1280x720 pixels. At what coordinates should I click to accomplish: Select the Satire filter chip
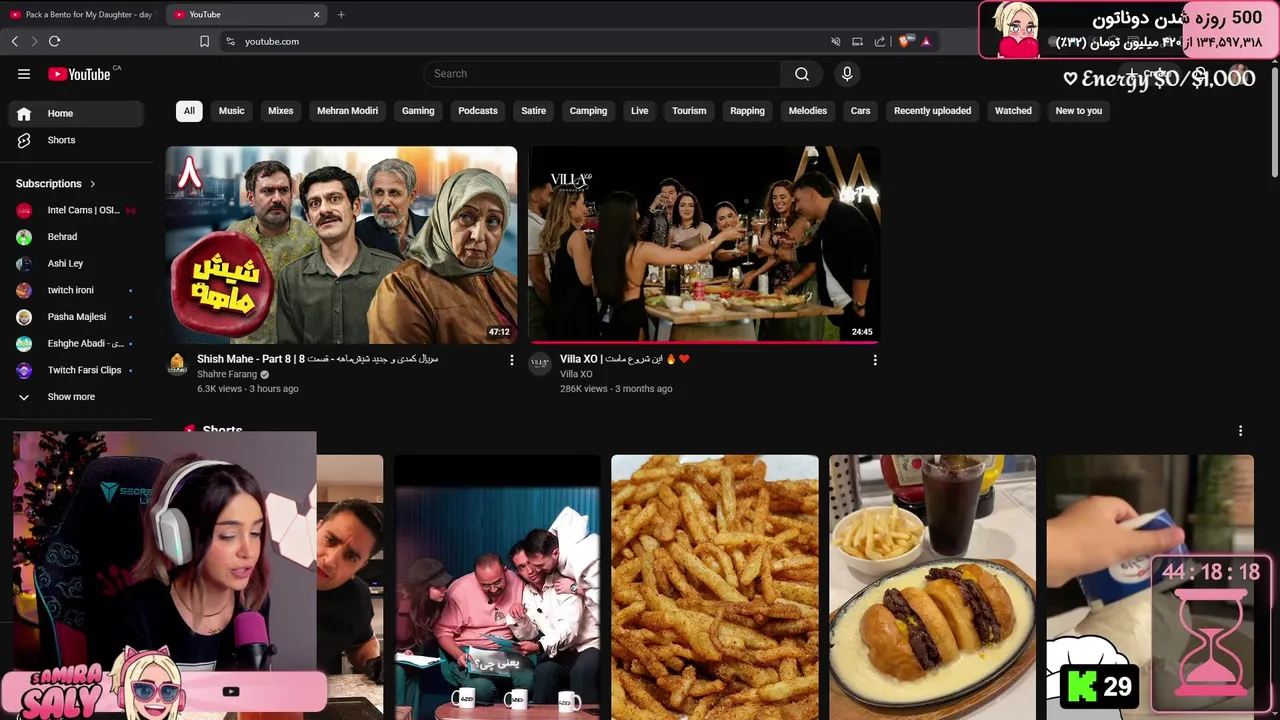[x=534, y=111]
